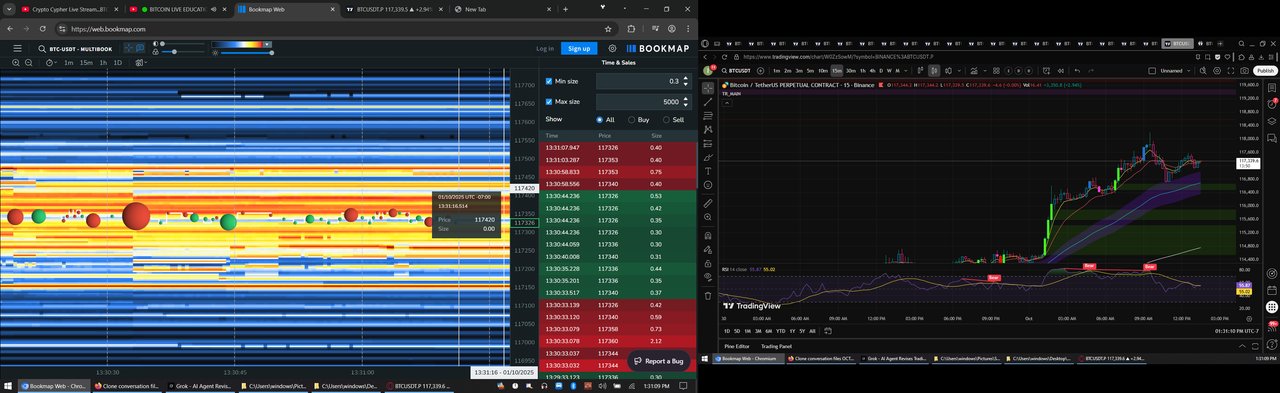Add symbol with the plus circle
The height and width of the screenshot is (393, 1280).
[x=760, y=71]
